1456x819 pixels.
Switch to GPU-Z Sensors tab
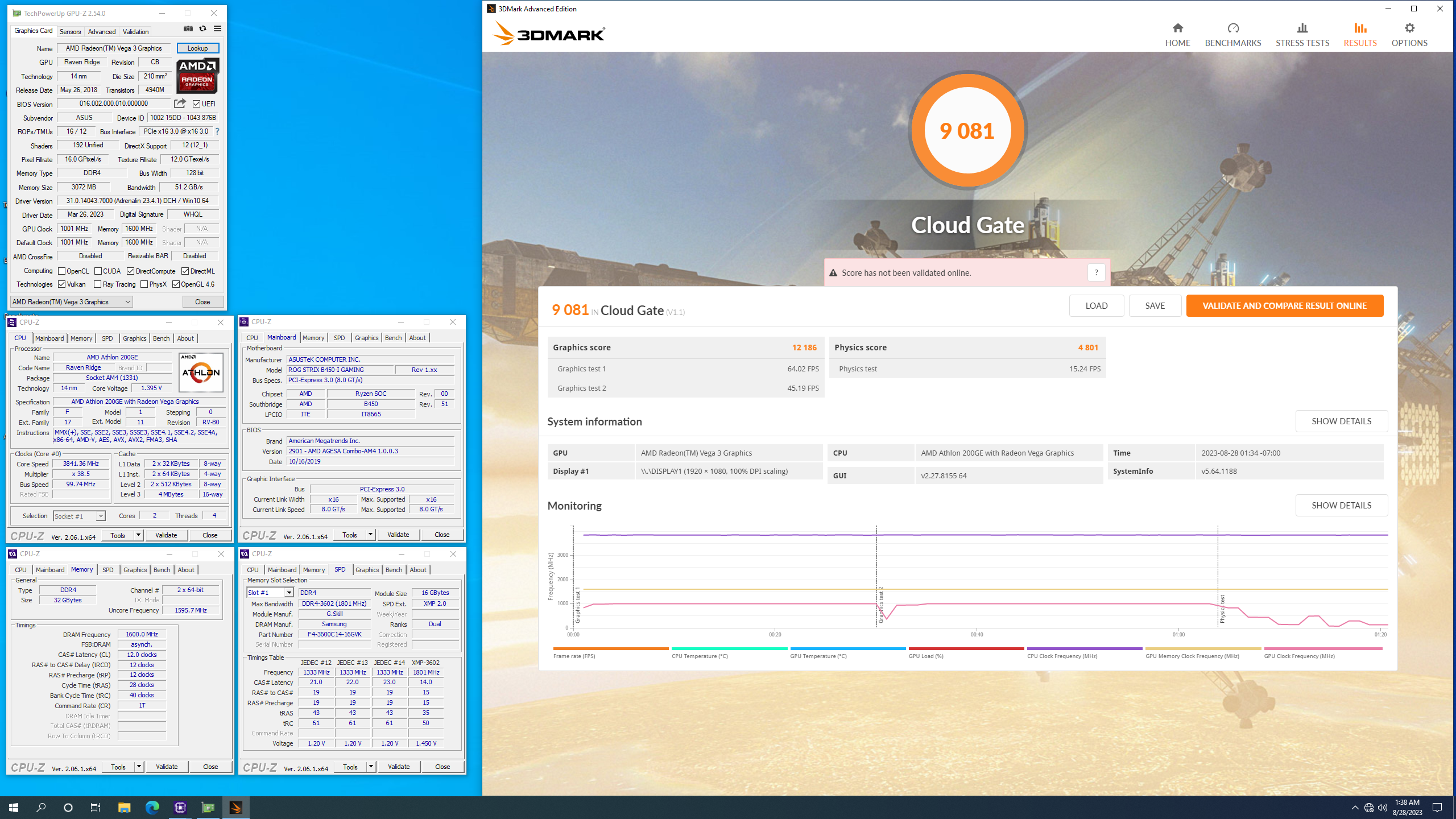point(71,32)
